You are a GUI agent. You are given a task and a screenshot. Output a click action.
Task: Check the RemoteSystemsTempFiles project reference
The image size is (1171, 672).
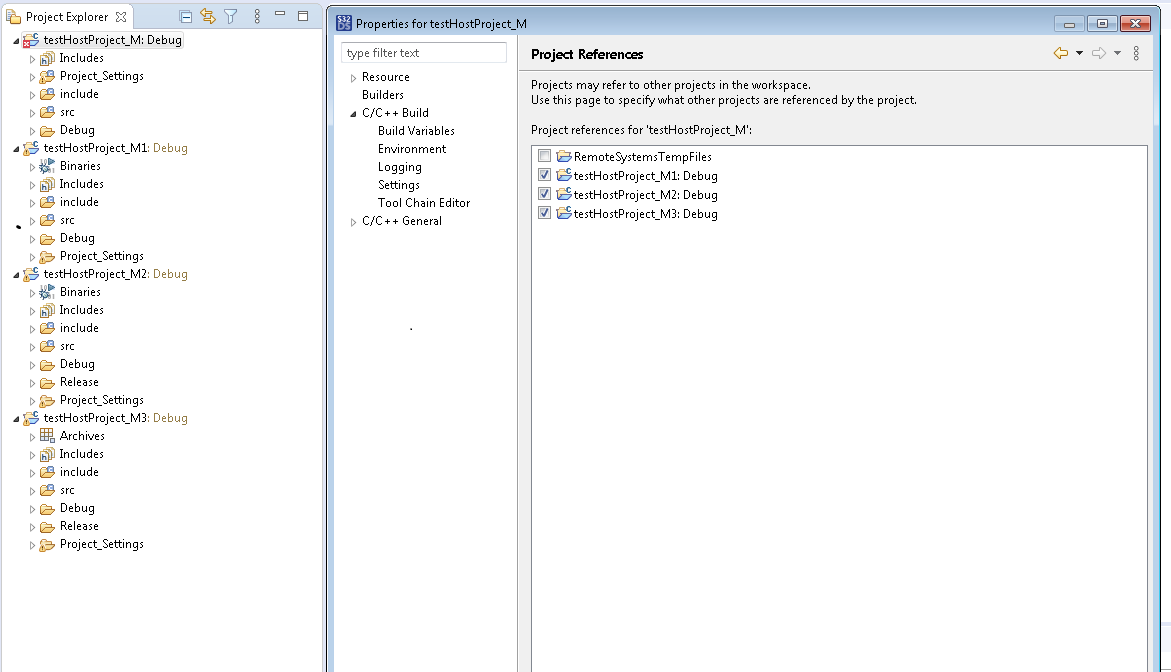544,155
